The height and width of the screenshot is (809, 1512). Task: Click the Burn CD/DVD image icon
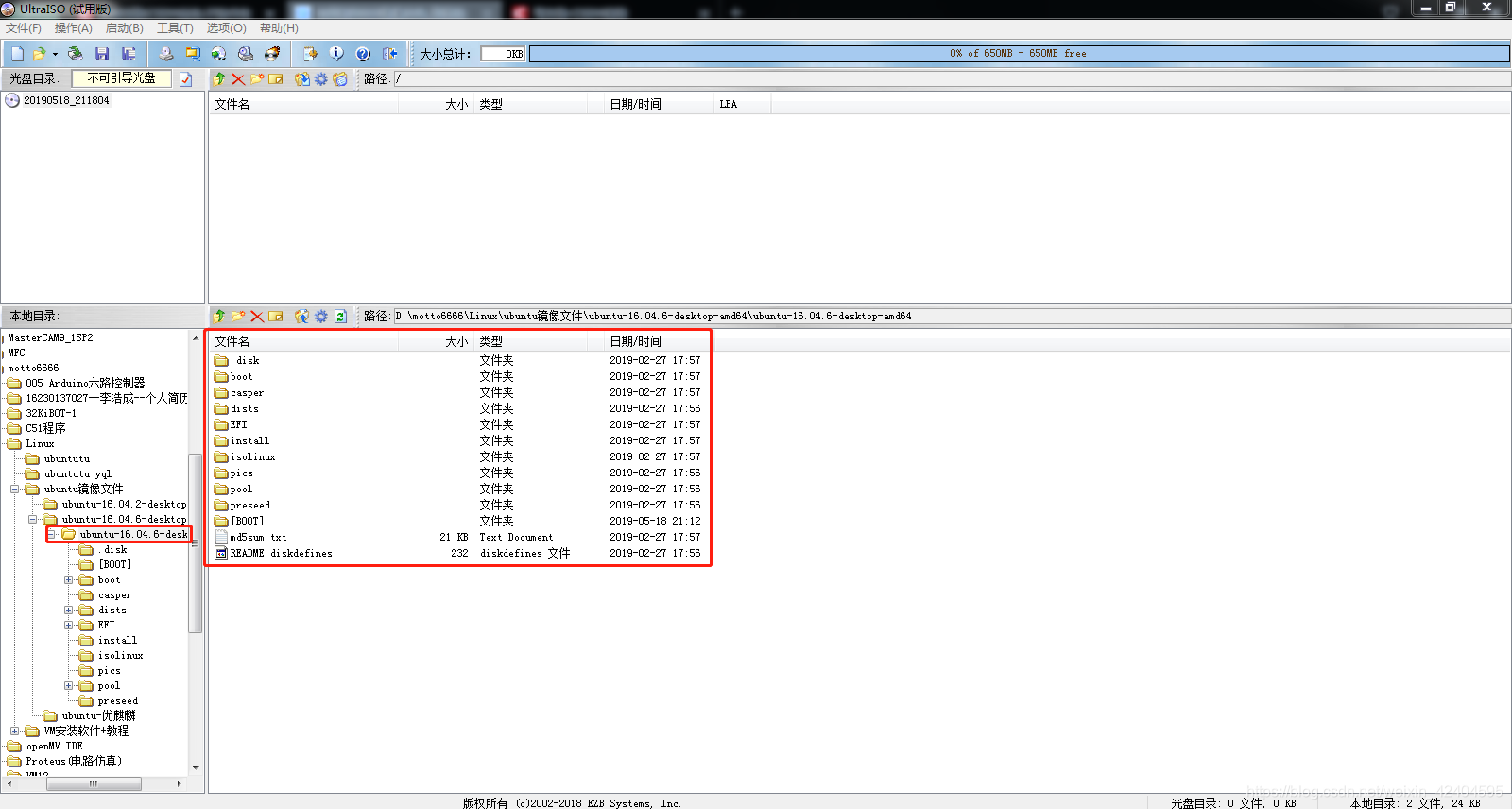272,54
